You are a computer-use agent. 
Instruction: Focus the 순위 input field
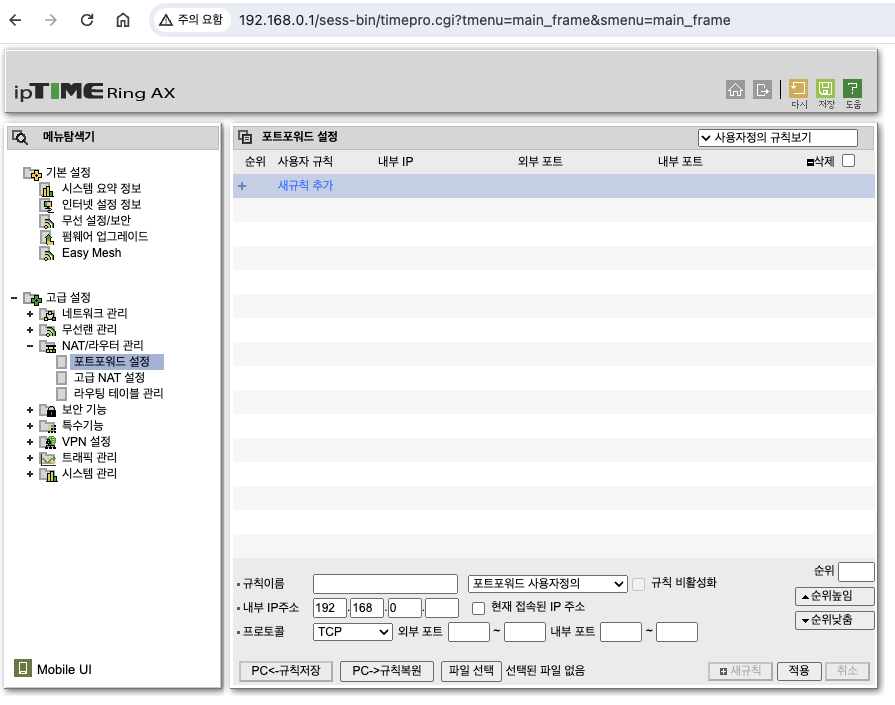pyautogui.click(x=856, y=571)
